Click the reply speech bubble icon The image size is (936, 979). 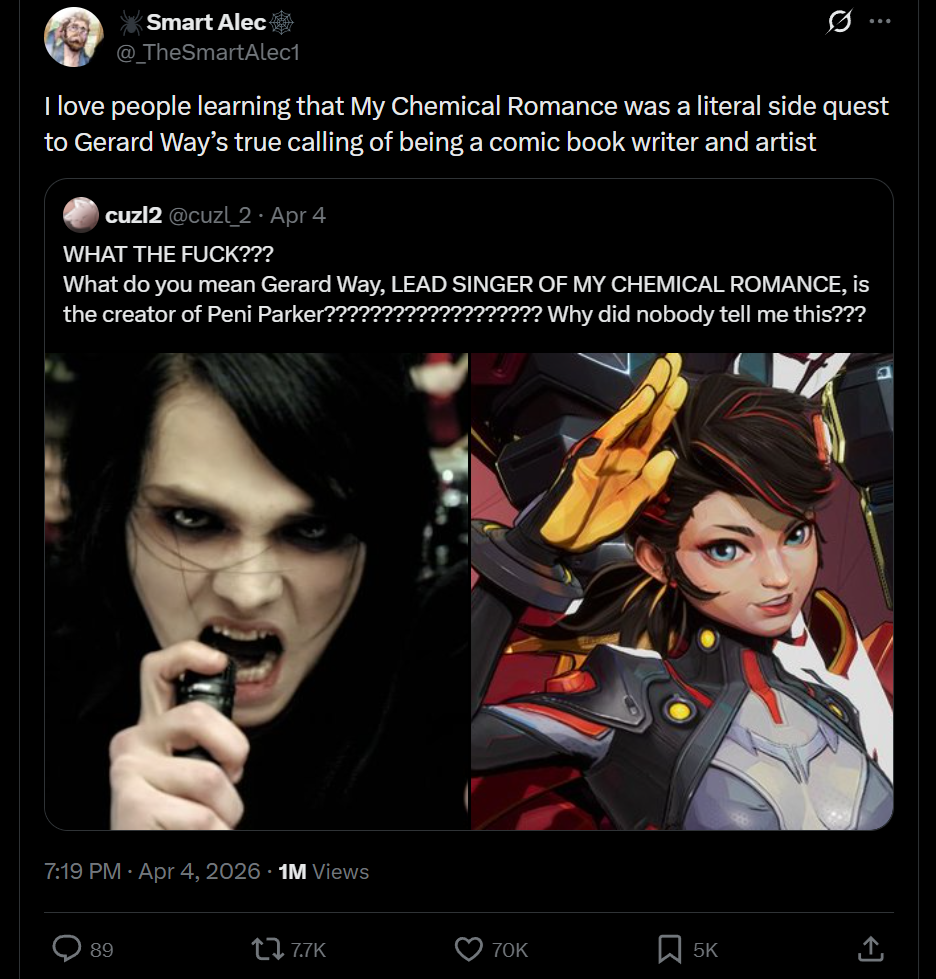coord(66,948)
